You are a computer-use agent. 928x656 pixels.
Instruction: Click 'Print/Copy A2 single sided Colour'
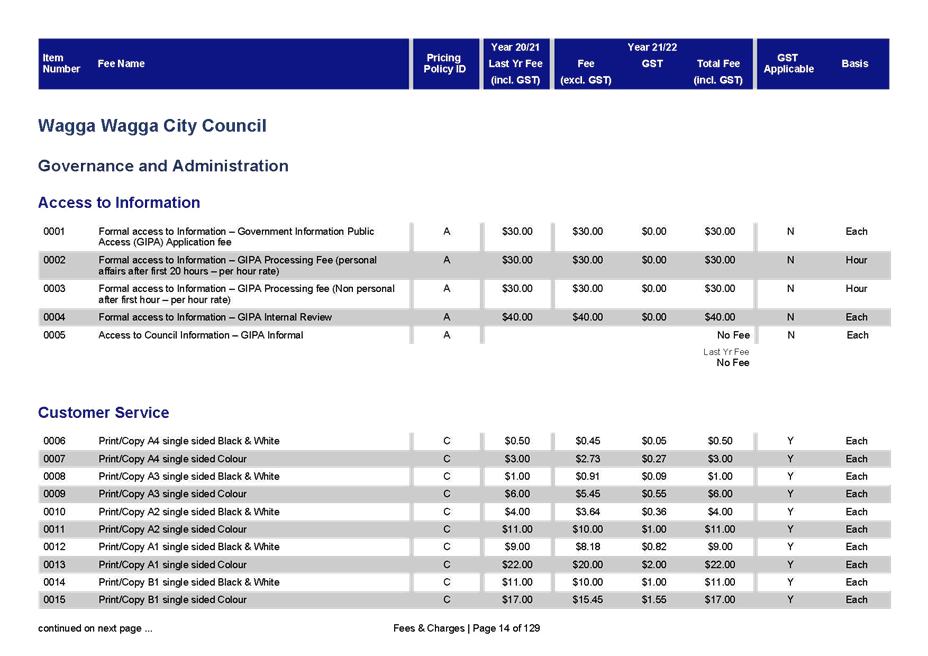click(x=172, y=529)
